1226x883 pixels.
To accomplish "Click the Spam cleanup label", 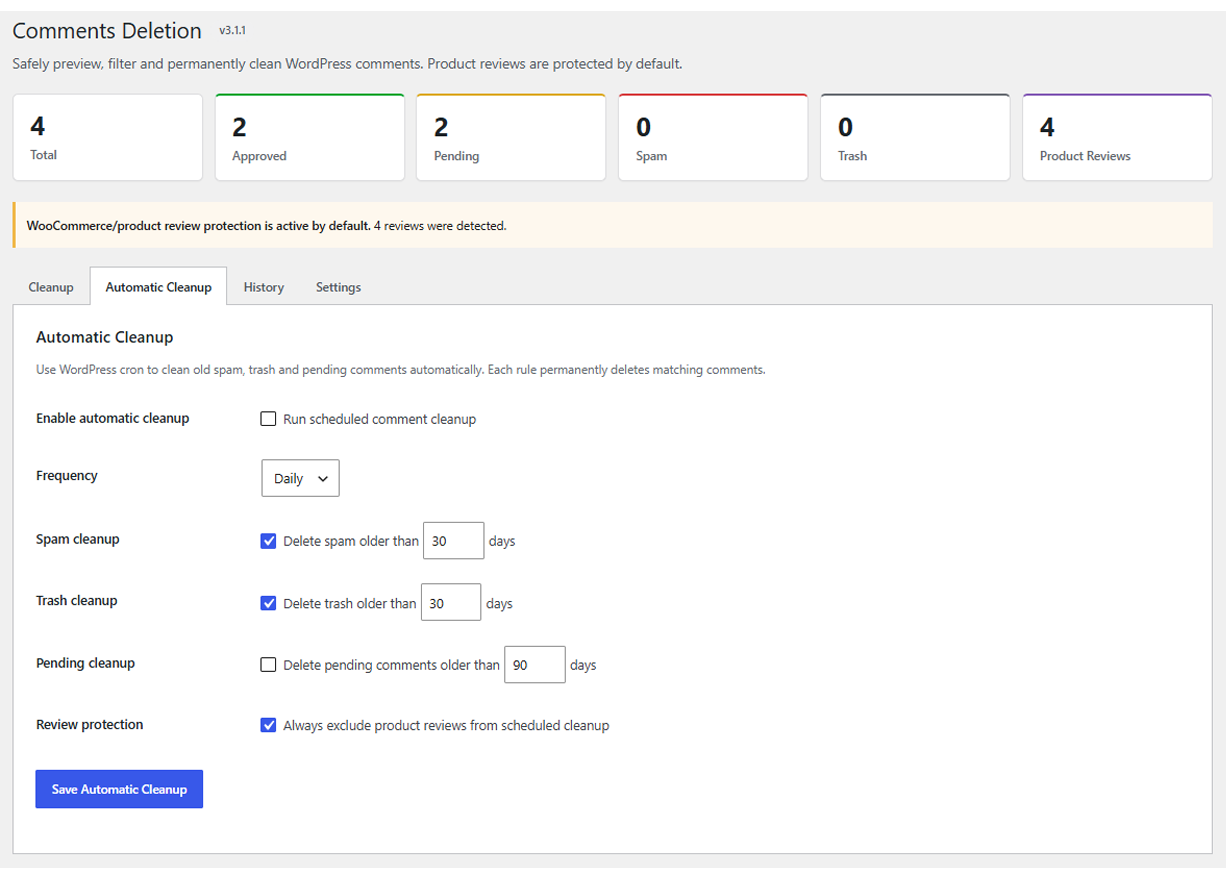I will [78, 539].
